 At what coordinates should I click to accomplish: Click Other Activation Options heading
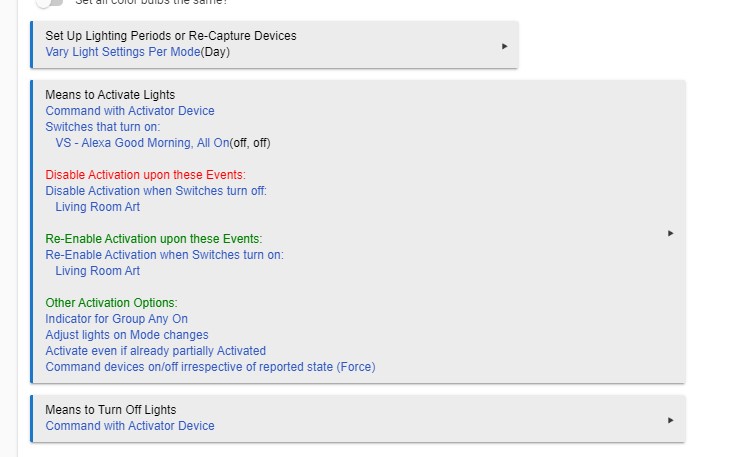coord(112,303)
